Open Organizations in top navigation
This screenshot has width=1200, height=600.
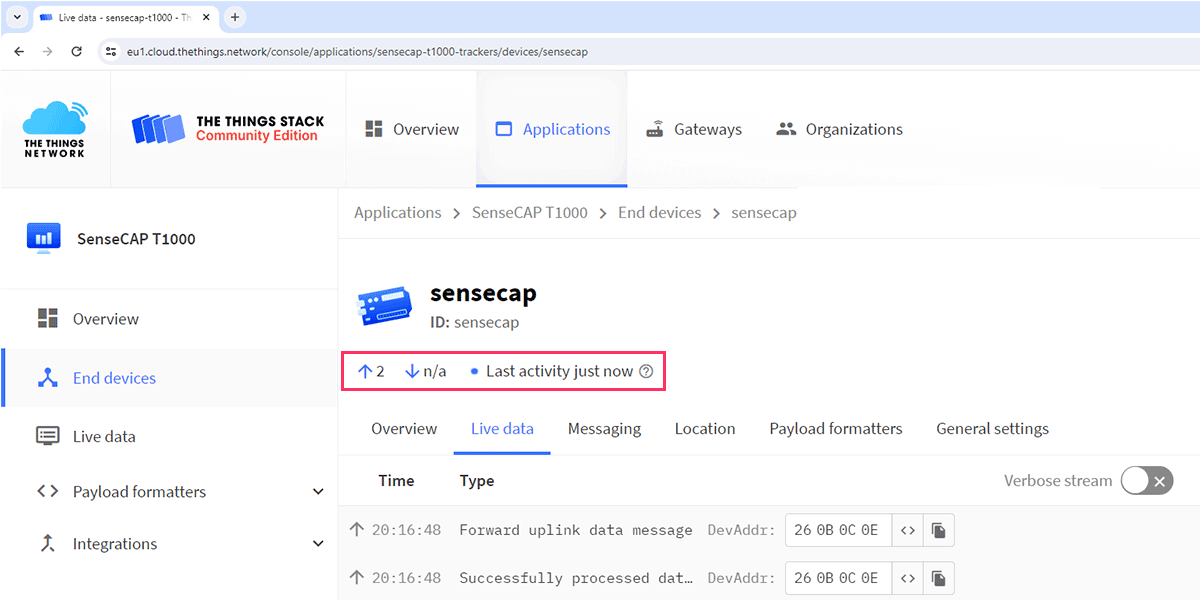point(839,129)
